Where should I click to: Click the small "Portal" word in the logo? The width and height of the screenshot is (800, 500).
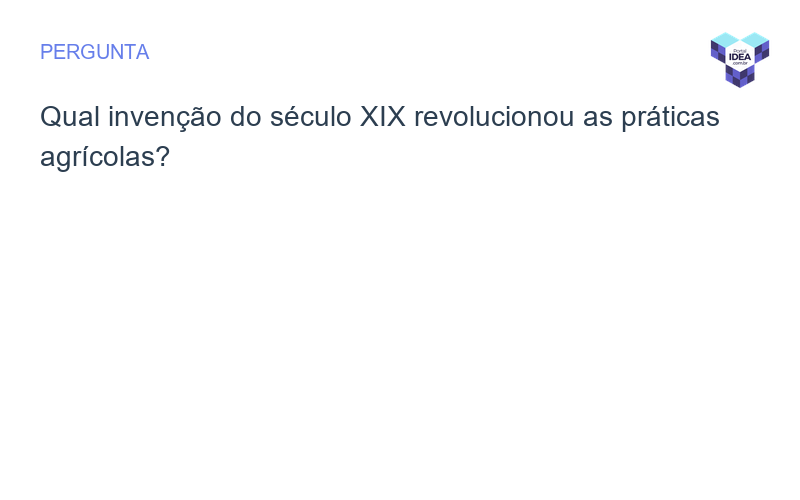click(x=740, y=50)
